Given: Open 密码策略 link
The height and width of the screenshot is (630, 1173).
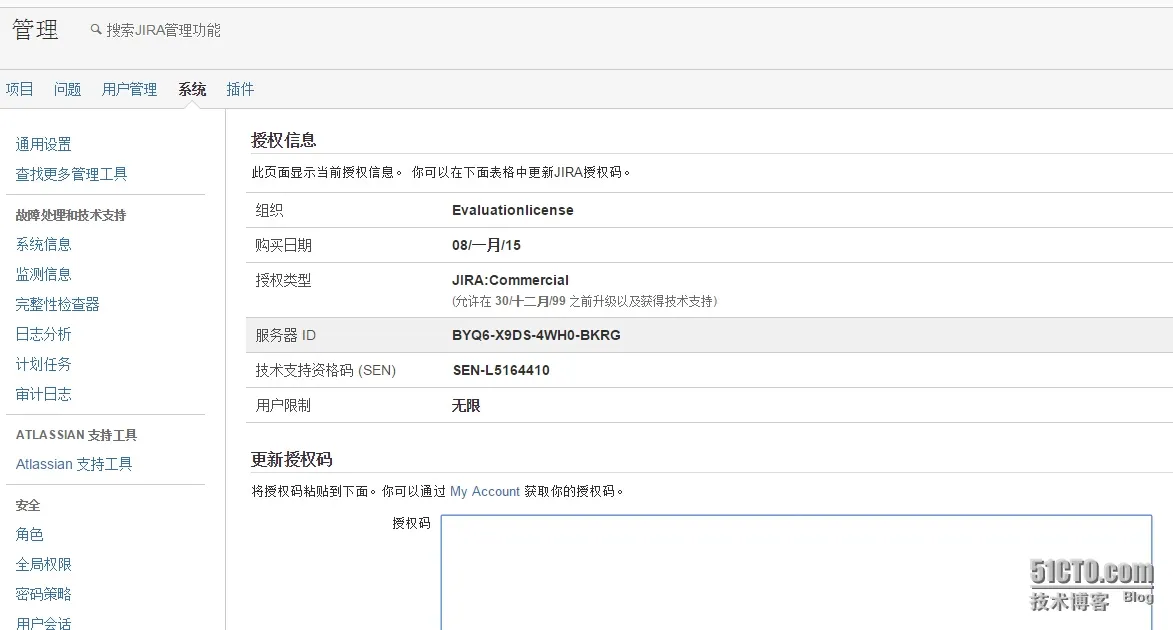Looking at the screenshot, I should [x=43, y=594].
